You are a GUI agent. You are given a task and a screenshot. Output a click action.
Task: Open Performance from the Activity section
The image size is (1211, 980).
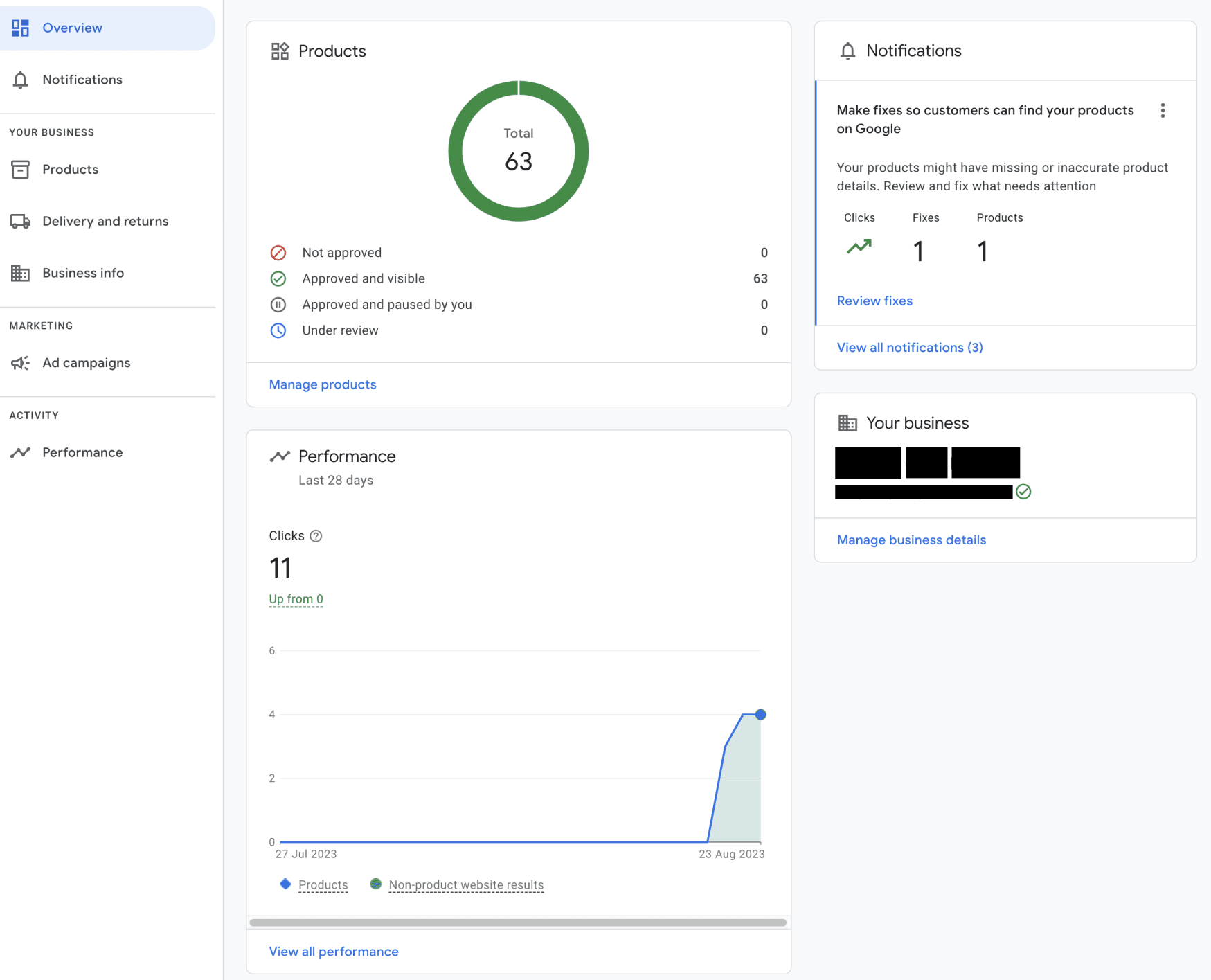coord(83,452)
